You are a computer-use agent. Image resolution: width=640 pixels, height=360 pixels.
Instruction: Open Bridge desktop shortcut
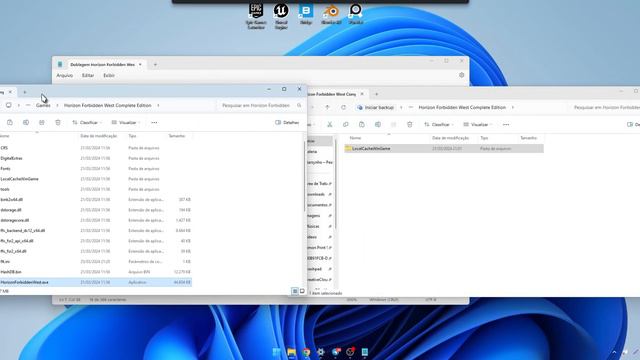pyautogui.click(x=306, y=14)
